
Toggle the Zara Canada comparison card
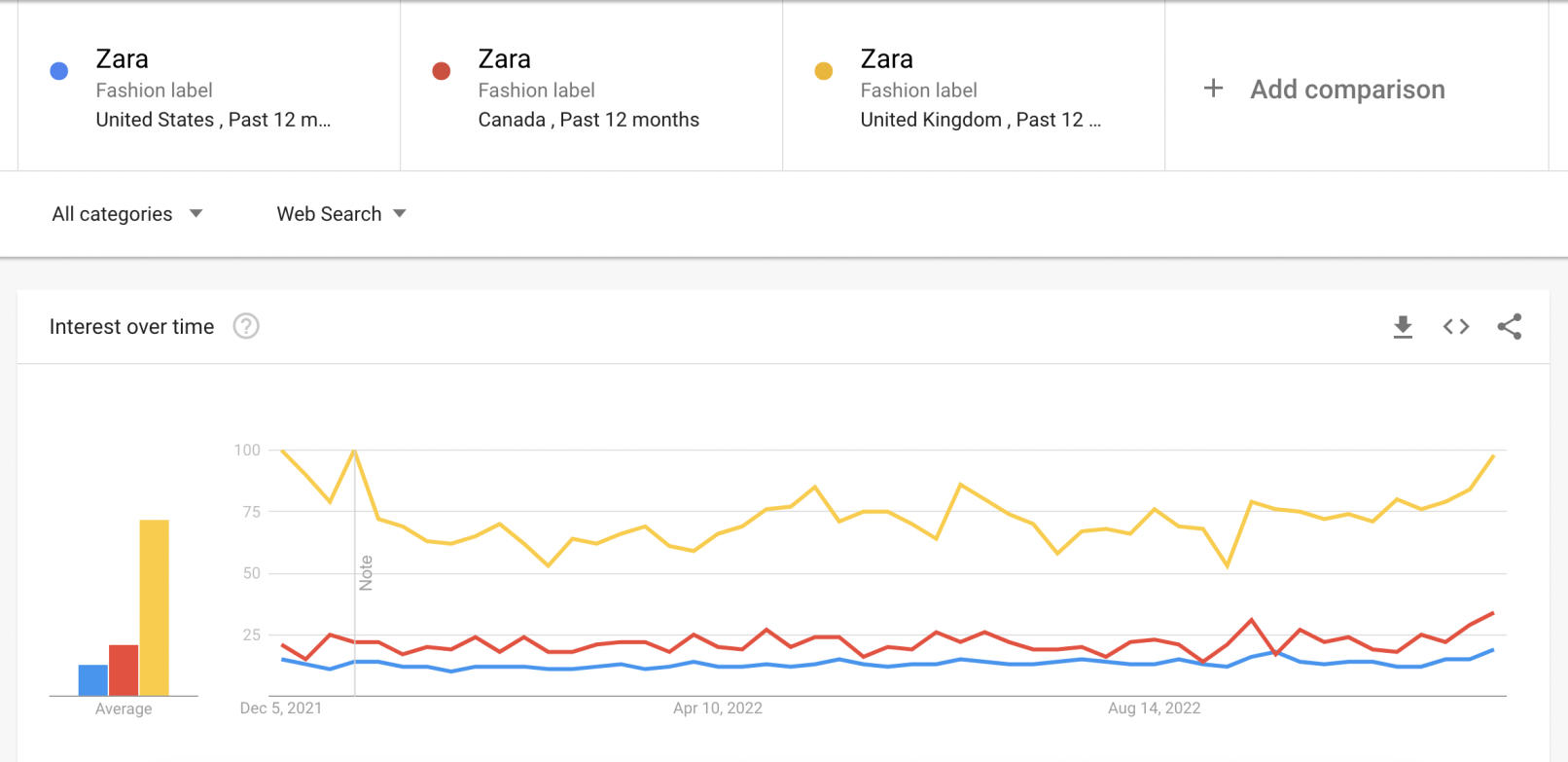tap(588, 88)
